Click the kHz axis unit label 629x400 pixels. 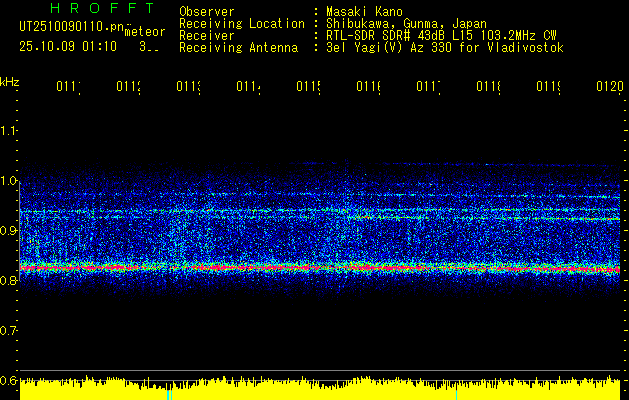[x=9, y=82]
